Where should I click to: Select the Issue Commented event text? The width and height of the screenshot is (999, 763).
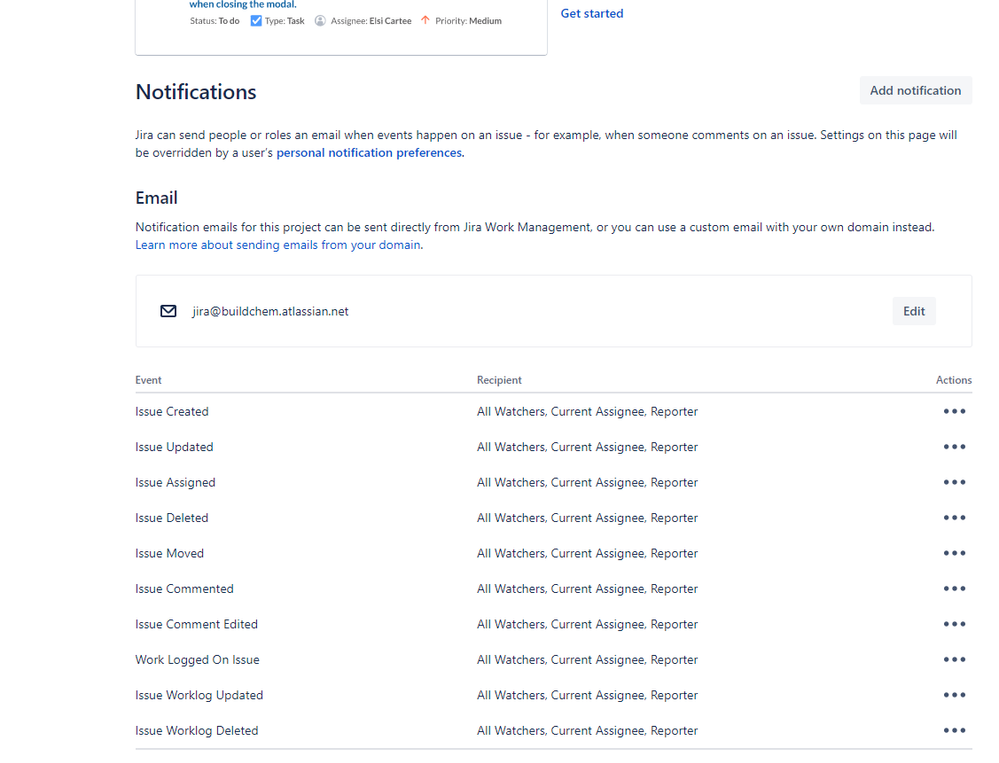tap(184, 588)
